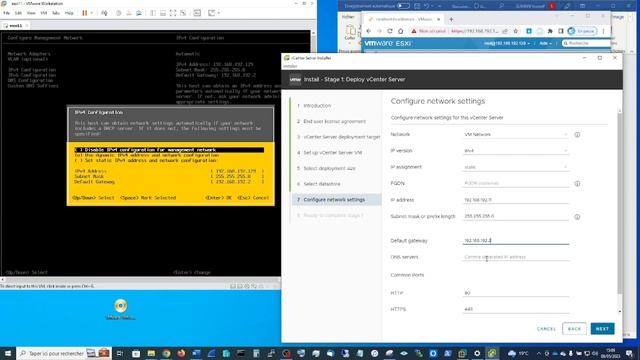Click the Network info icon in installer

tap(577, 134)
